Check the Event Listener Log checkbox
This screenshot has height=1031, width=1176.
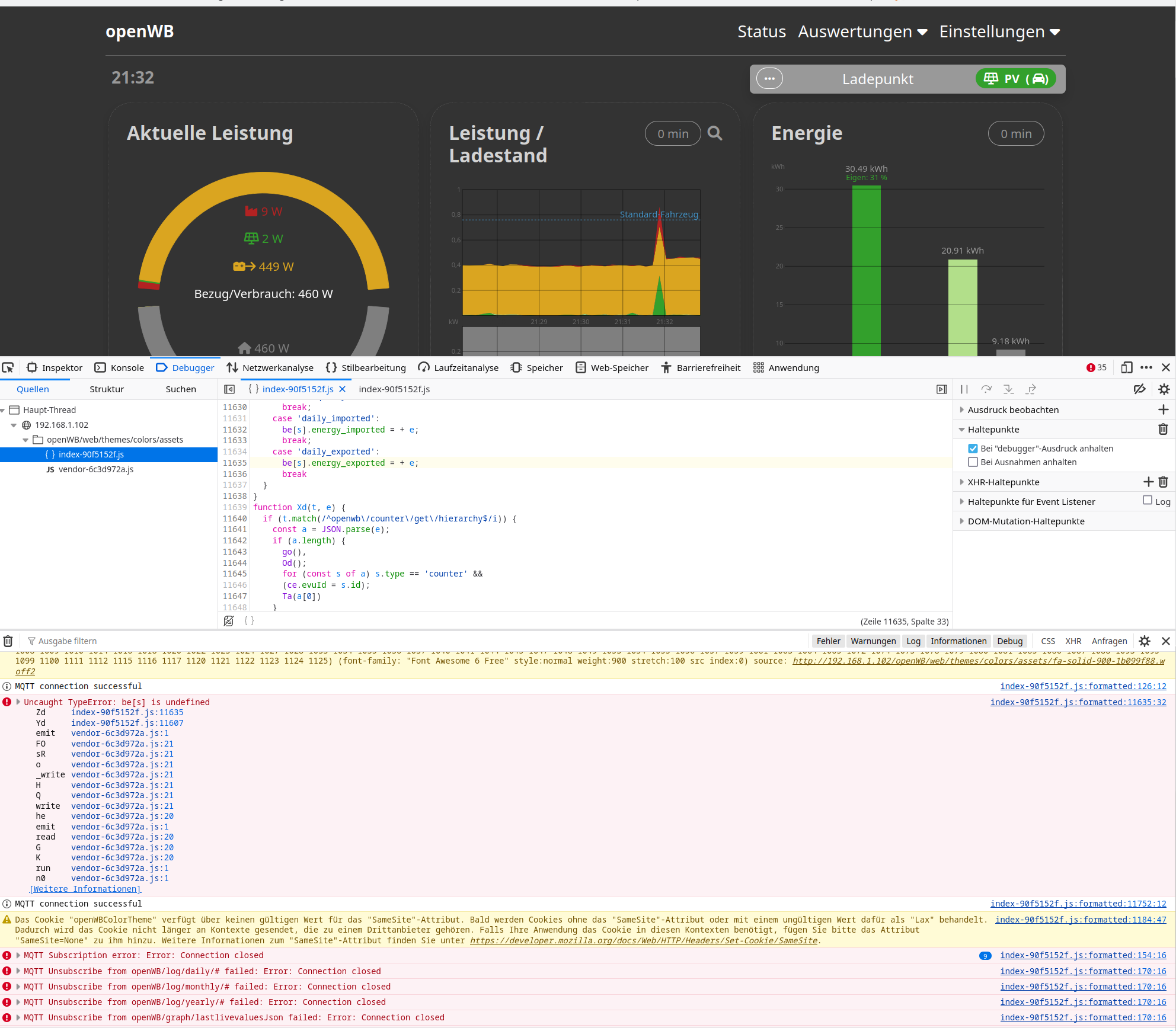click(1148, 501)
